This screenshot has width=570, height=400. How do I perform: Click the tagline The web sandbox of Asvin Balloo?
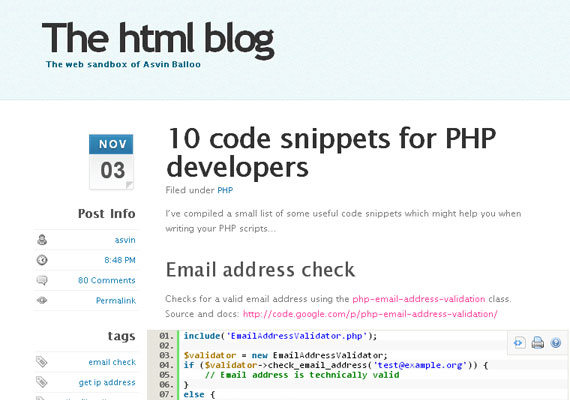coord(123,64)
